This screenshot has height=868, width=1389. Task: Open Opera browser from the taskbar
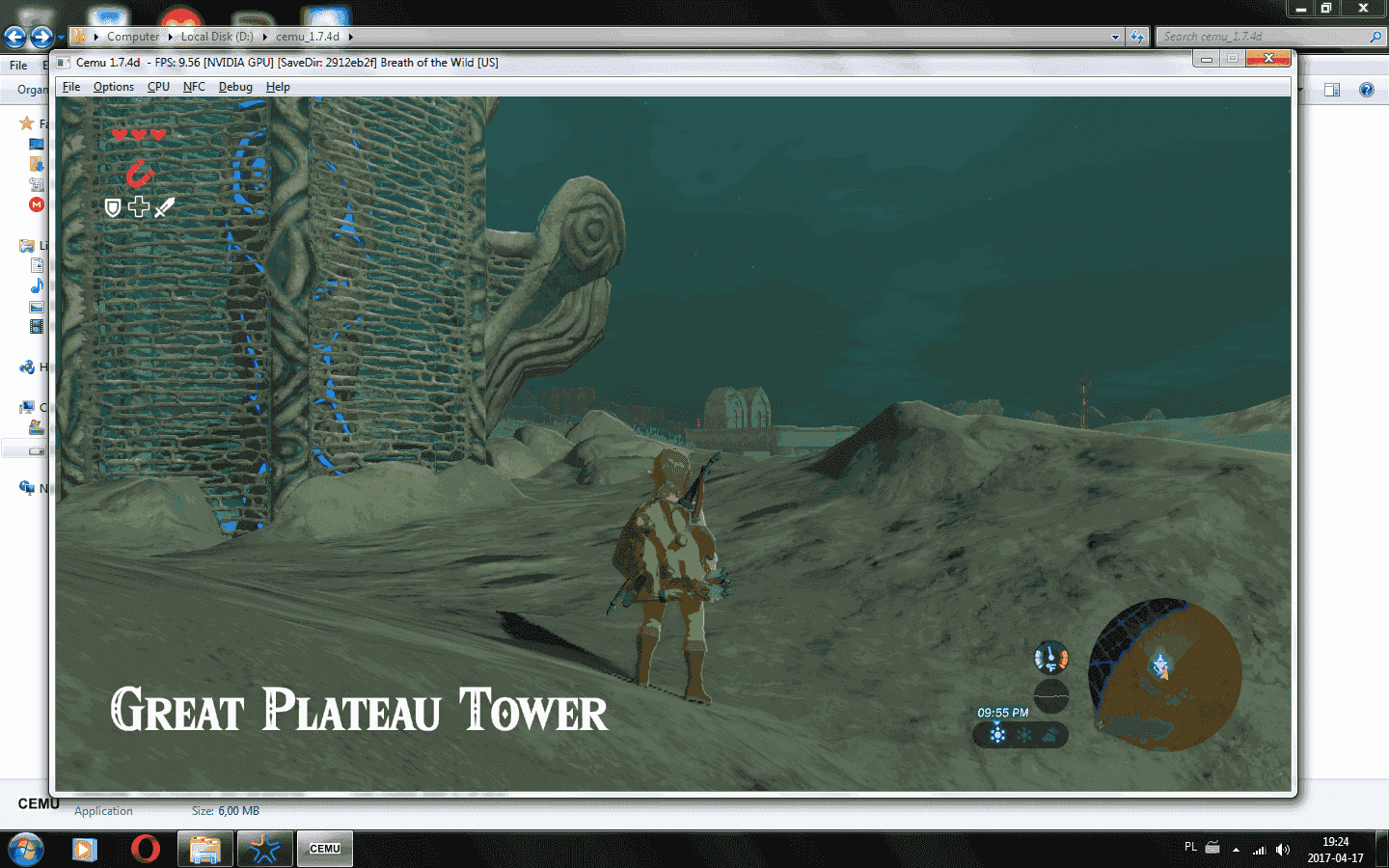pos(145,850)
